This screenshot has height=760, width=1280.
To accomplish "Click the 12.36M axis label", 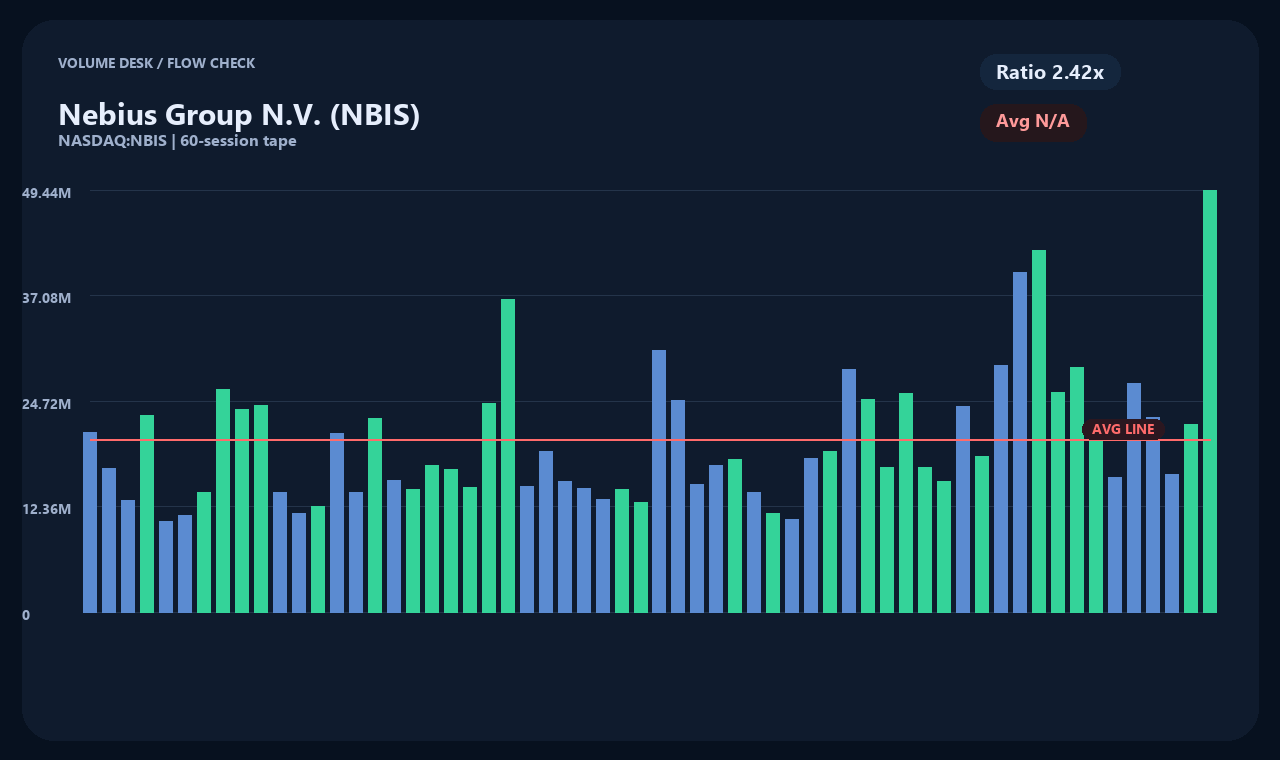I will [47, 509].
